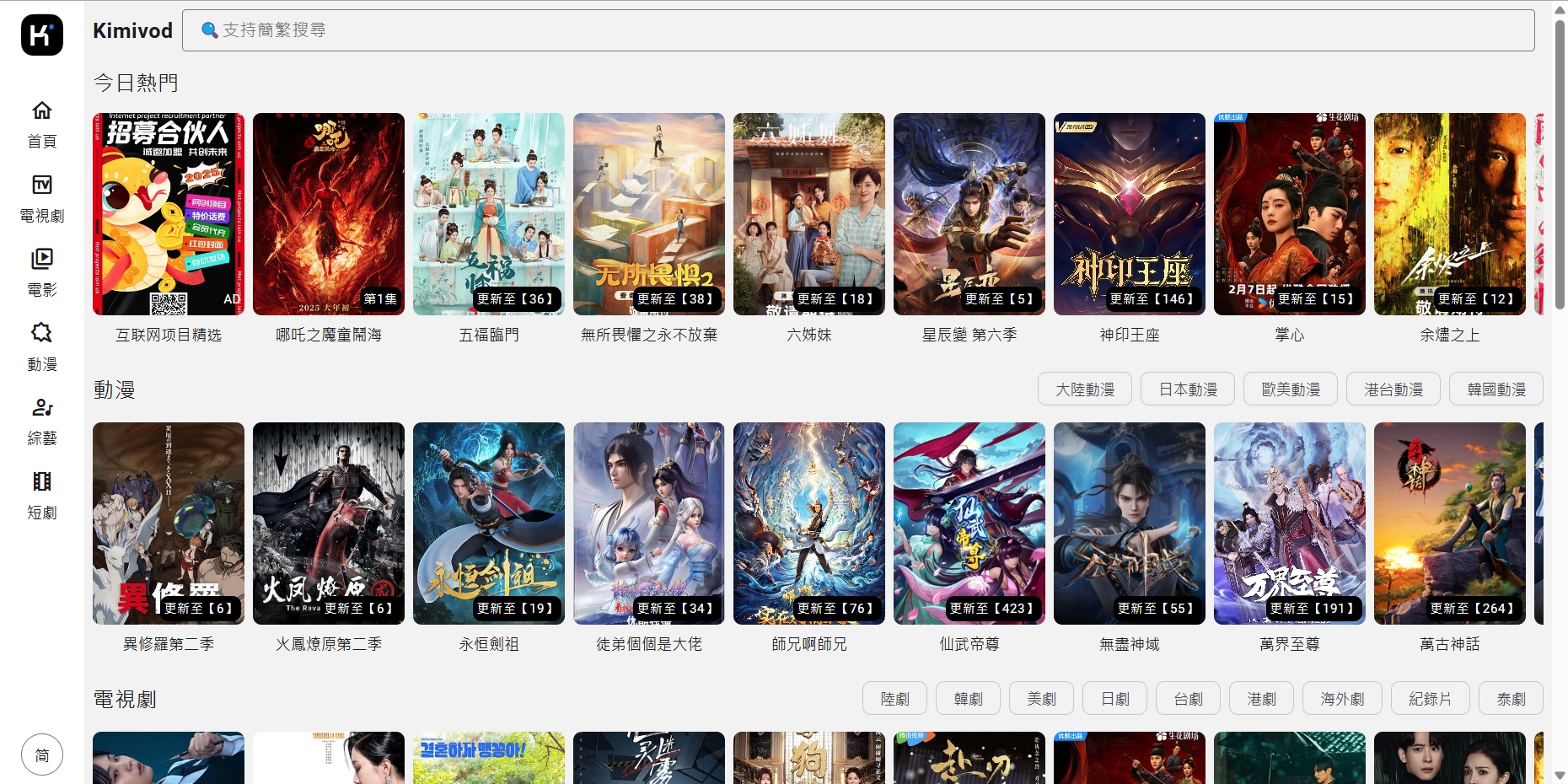Open the 無所畏懼之永不放棄 poster
The width and height of the screenshot is (1568, 784).
tap(649, 214)
